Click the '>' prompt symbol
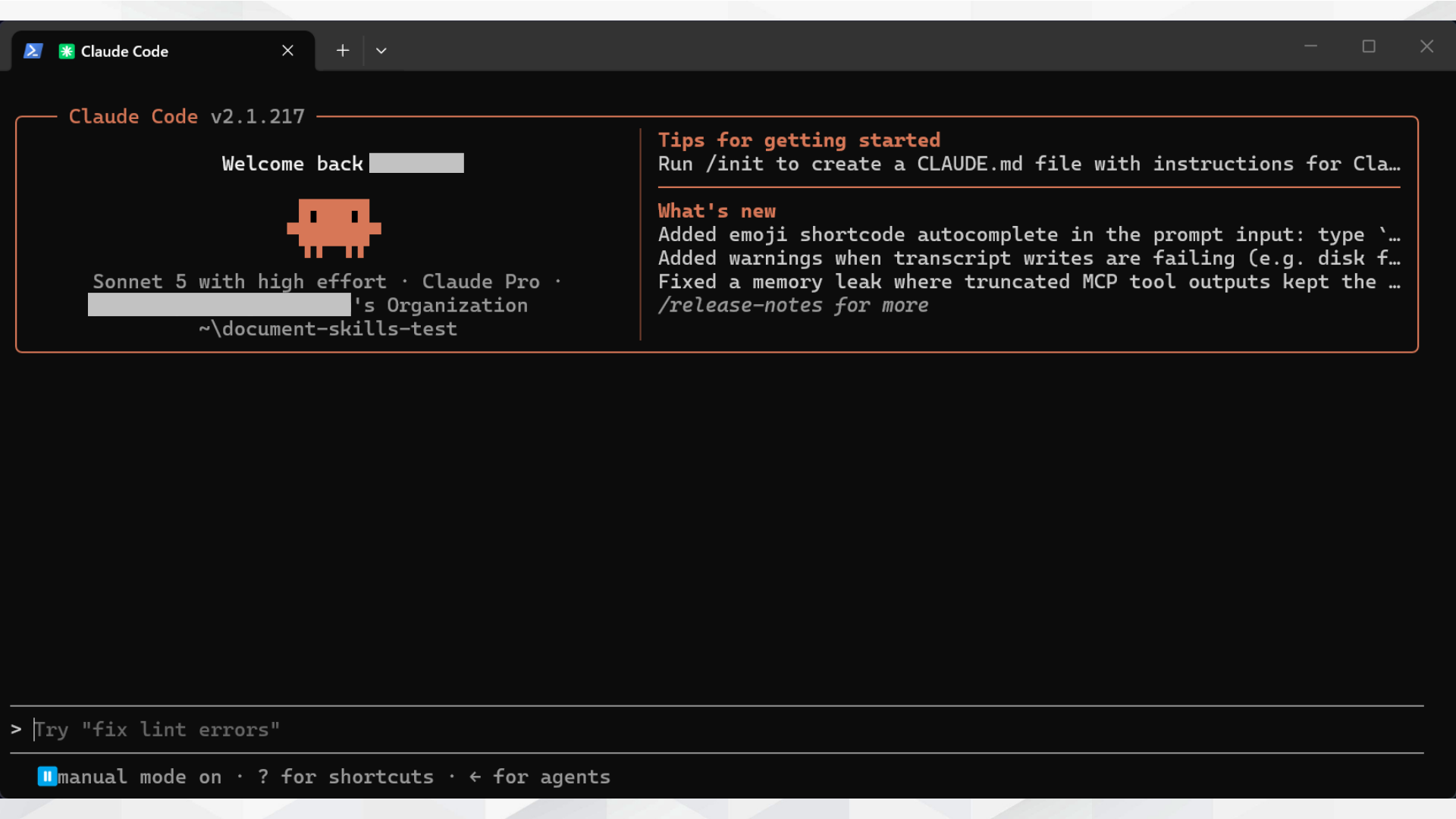 click(x=16, y=730)
